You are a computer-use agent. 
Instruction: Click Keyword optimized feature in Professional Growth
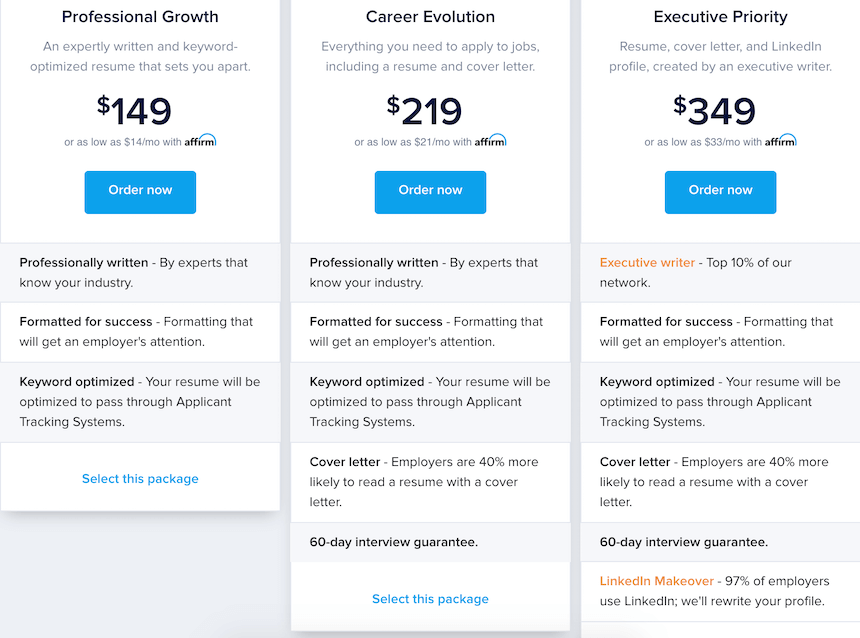77,382
